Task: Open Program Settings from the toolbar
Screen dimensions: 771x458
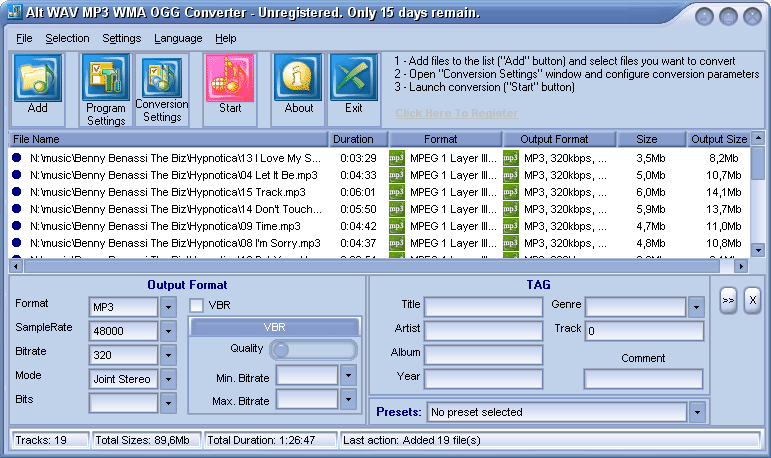Action: pos(106,78)
